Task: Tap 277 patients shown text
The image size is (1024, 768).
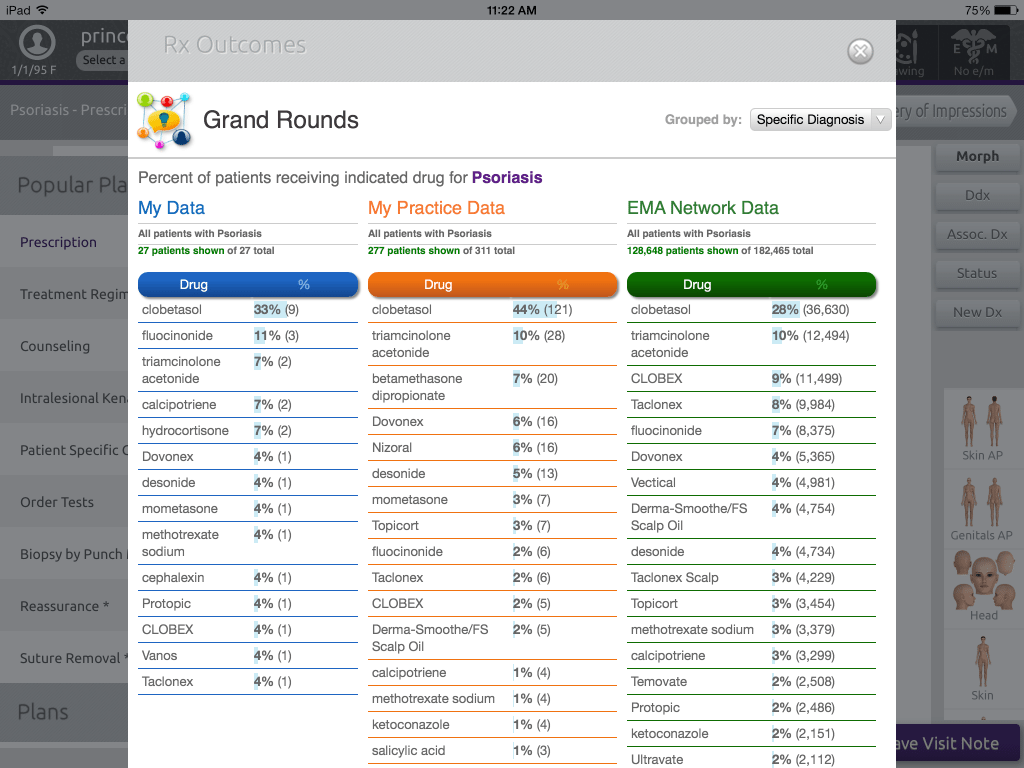Action: [x=414, y=251]
